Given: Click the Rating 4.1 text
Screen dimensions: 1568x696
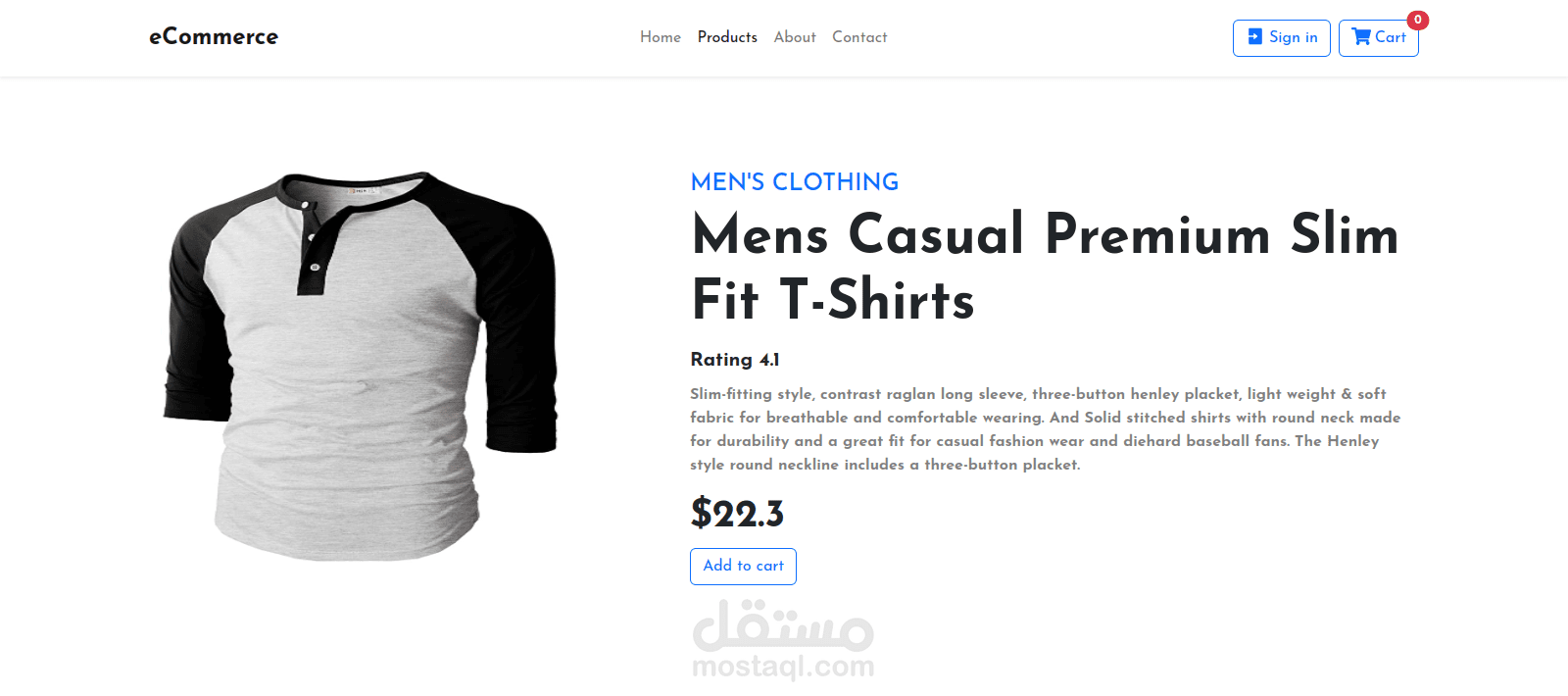Looking at the screenshot, I should (x=735, y=360).
